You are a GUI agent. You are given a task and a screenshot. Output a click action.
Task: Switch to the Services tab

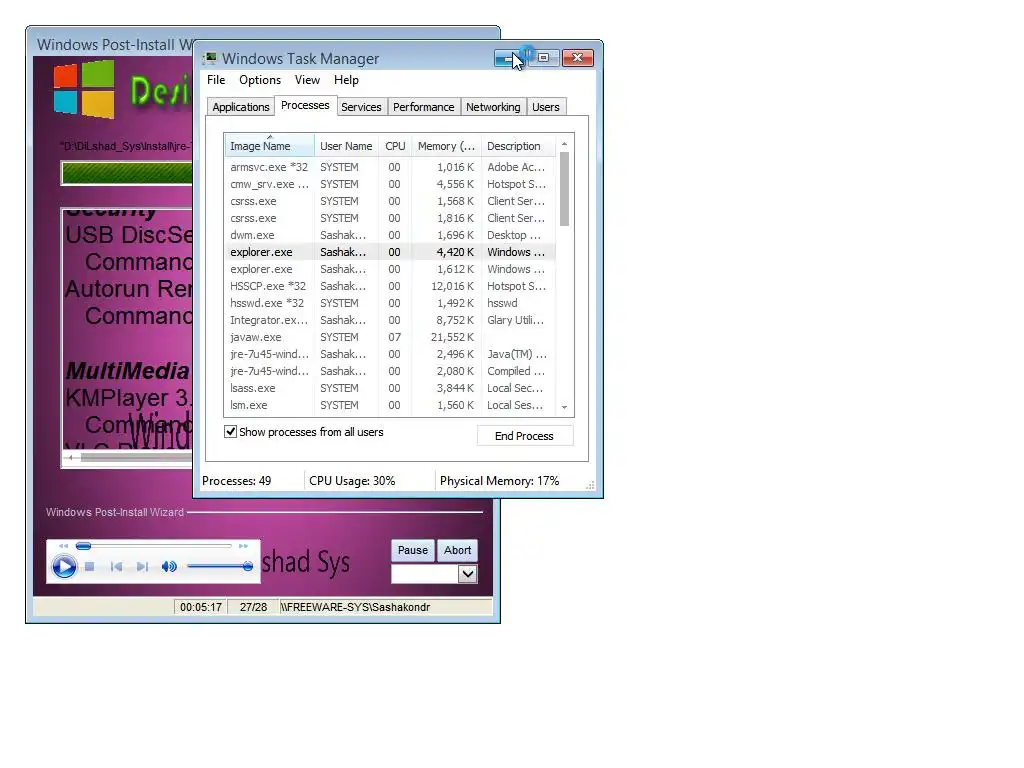coord(361,107)
